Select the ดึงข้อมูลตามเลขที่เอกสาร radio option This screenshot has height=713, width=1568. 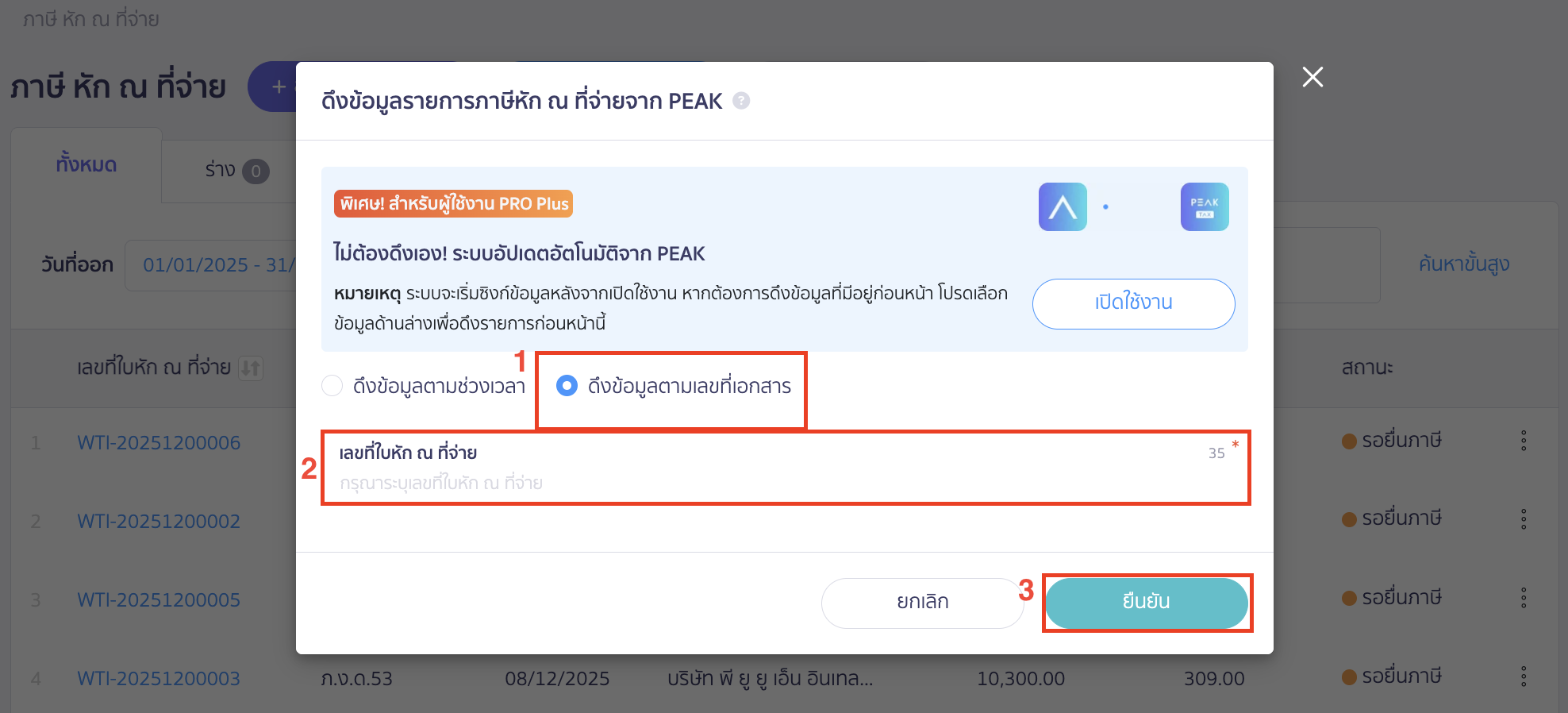click(x=566, y=387)
